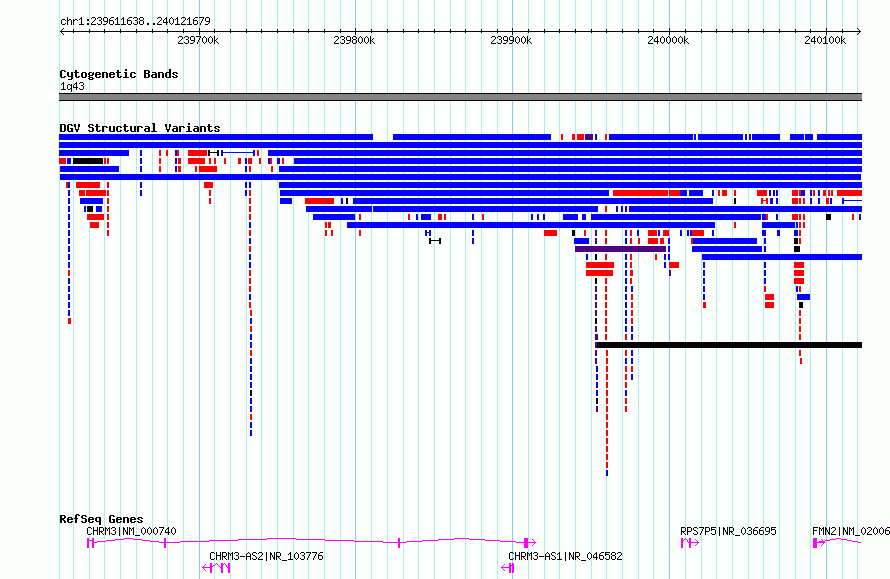Click the 239800k scale tick label

coord(354,40)
